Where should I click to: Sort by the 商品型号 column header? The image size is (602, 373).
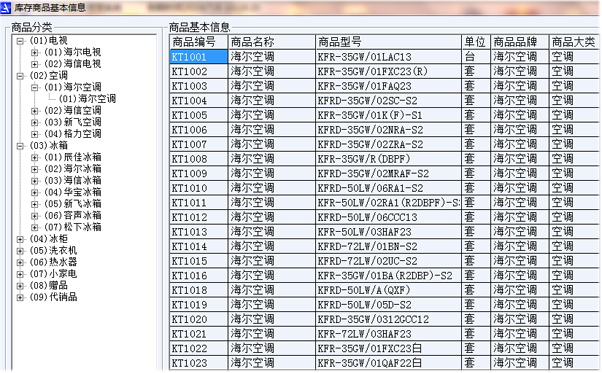(388, 42)
